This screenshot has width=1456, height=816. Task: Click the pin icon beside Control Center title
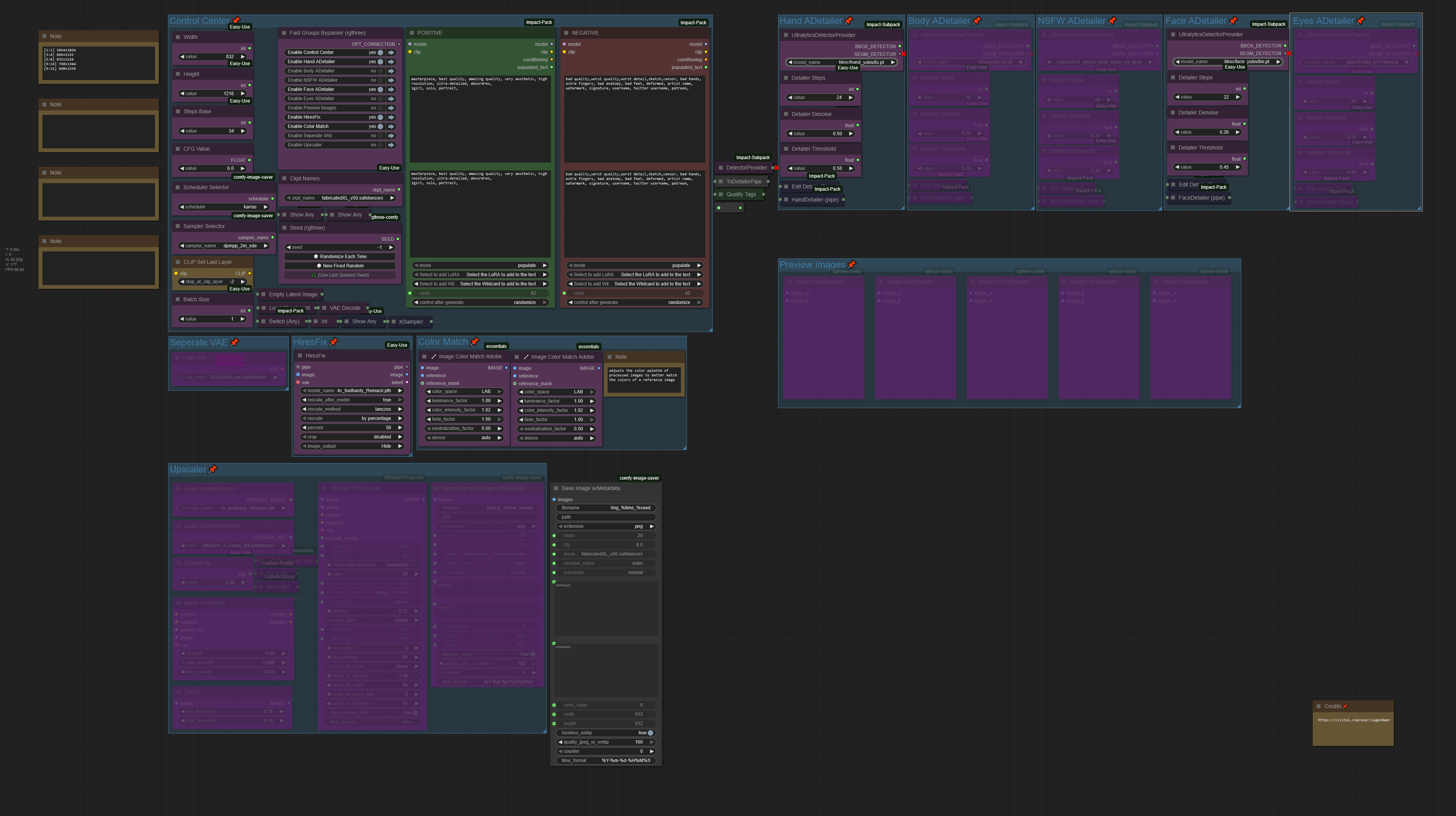[236, 20]
